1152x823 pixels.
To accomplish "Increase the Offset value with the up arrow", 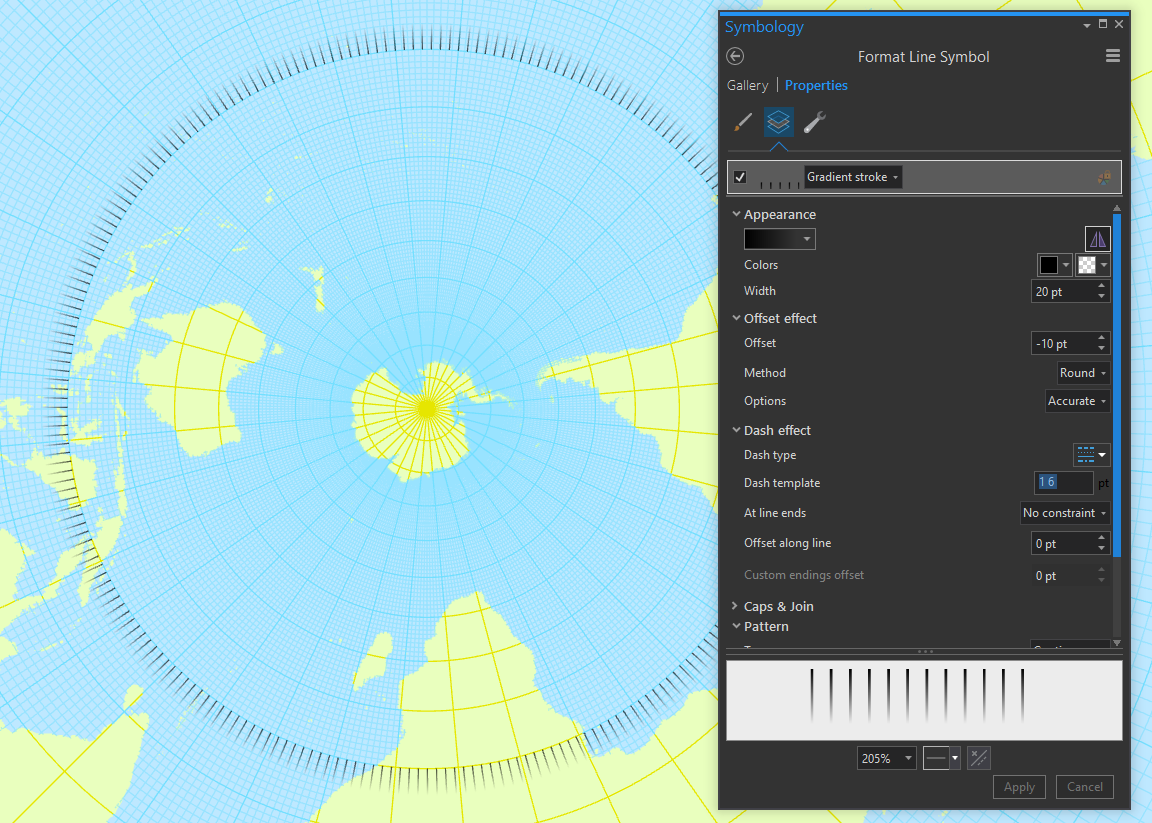I will (x=1101, y=338).
